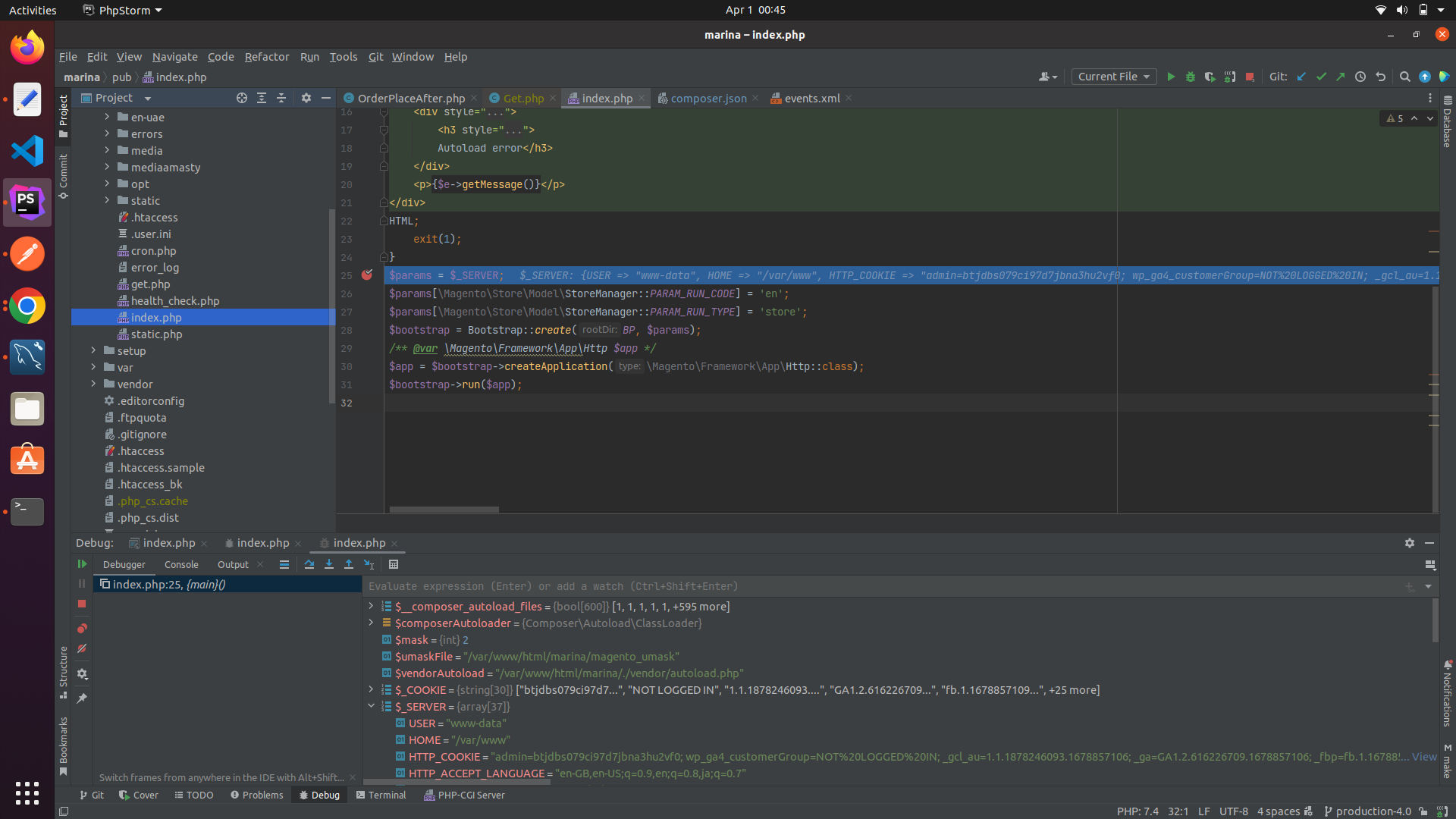The width and height of the screenshot is (1456, 819).
Task: Stop the debug session red square
Action: [x=82, y=604]
